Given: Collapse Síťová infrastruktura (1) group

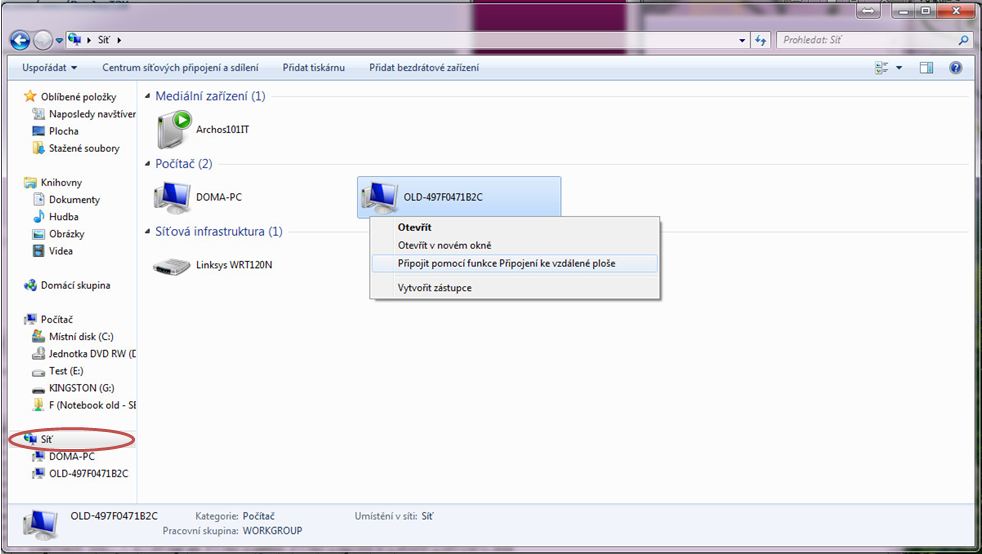Looking at the screenshot, I should pos(148,232).
